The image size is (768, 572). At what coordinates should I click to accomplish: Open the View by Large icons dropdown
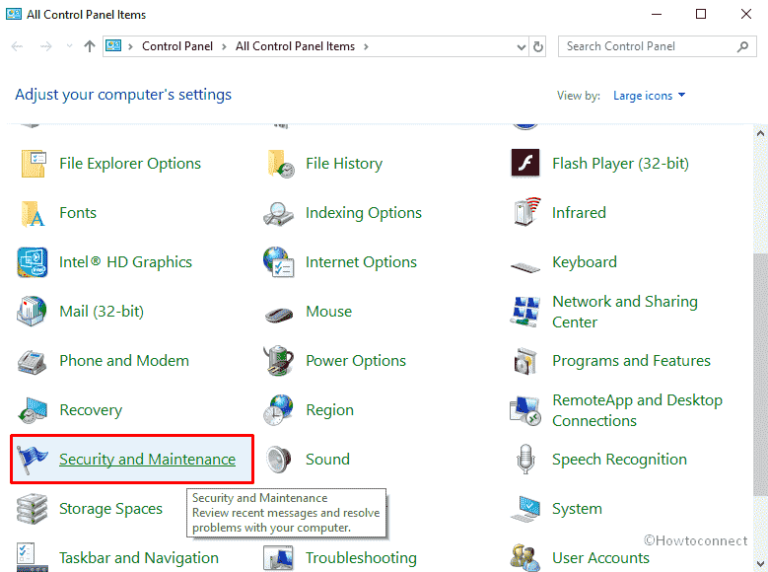[649, 95]
